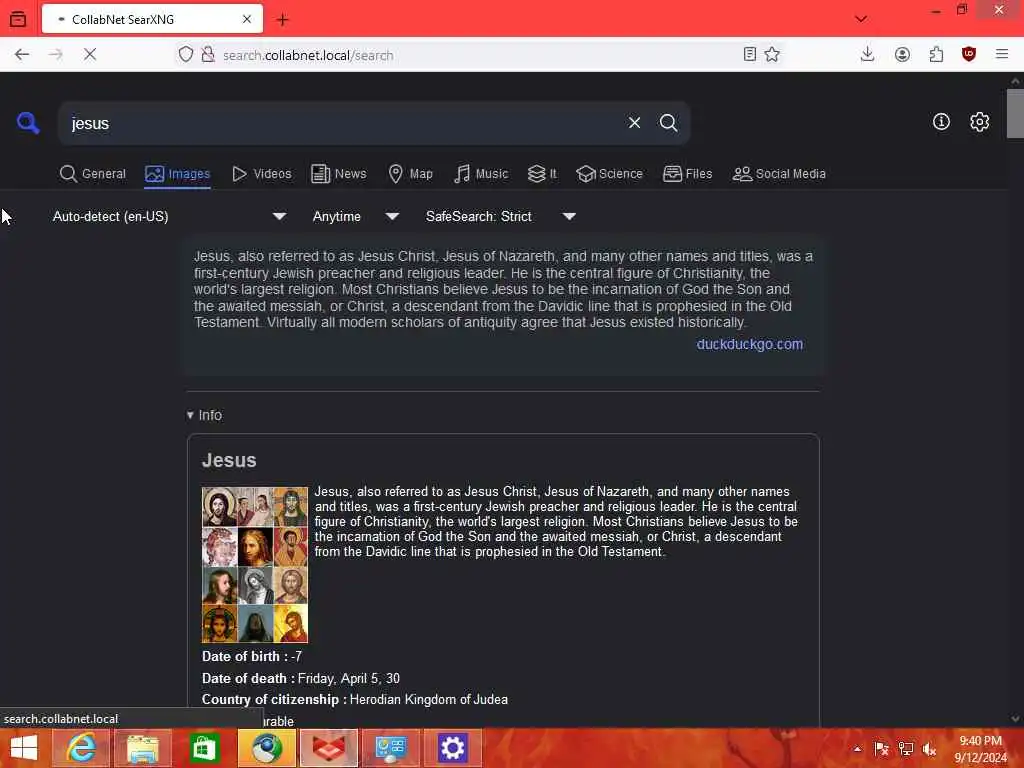
Task: Click the Date of death text
Action: [301, 679]
